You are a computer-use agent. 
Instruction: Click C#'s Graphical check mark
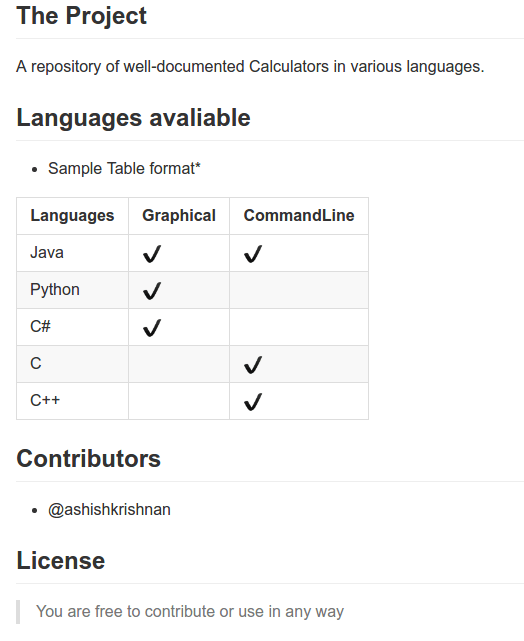152,328
